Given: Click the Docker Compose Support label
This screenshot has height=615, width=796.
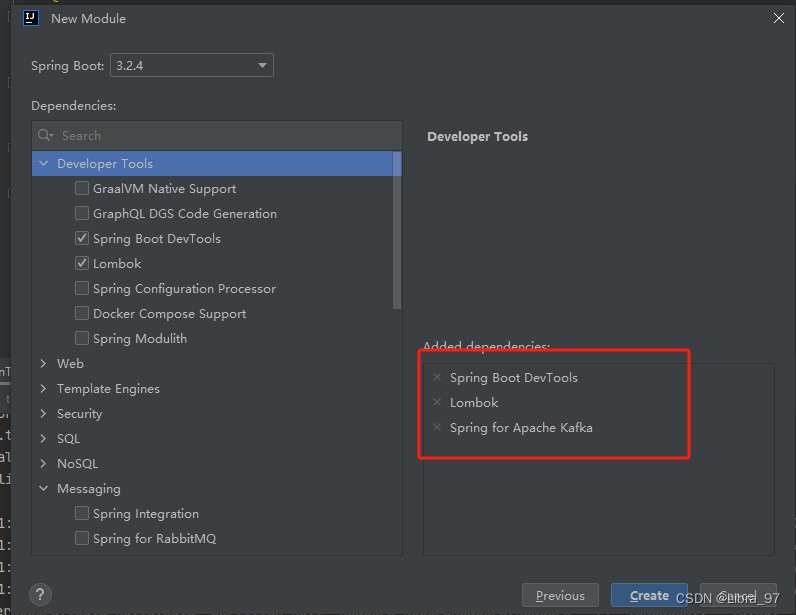Looking at the screenshot, I should (x=169, y=314).
